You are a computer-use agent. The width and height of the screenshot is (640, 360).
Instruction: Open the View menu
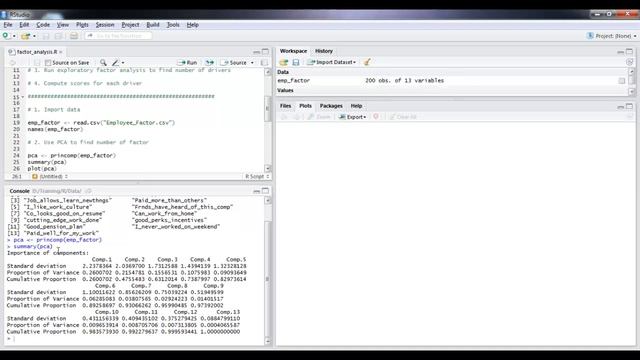click(x=62, y=25)
